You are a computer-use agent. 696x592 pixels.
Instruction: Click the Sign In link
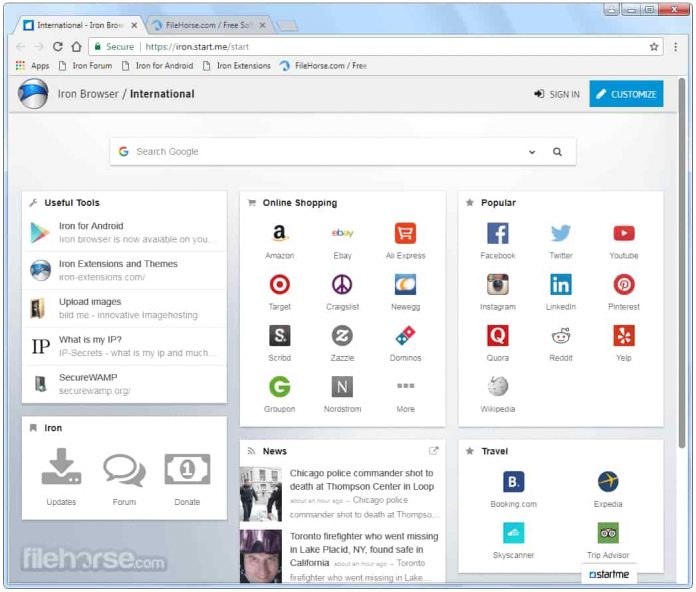pyautogui.click(x=557, y=94)
